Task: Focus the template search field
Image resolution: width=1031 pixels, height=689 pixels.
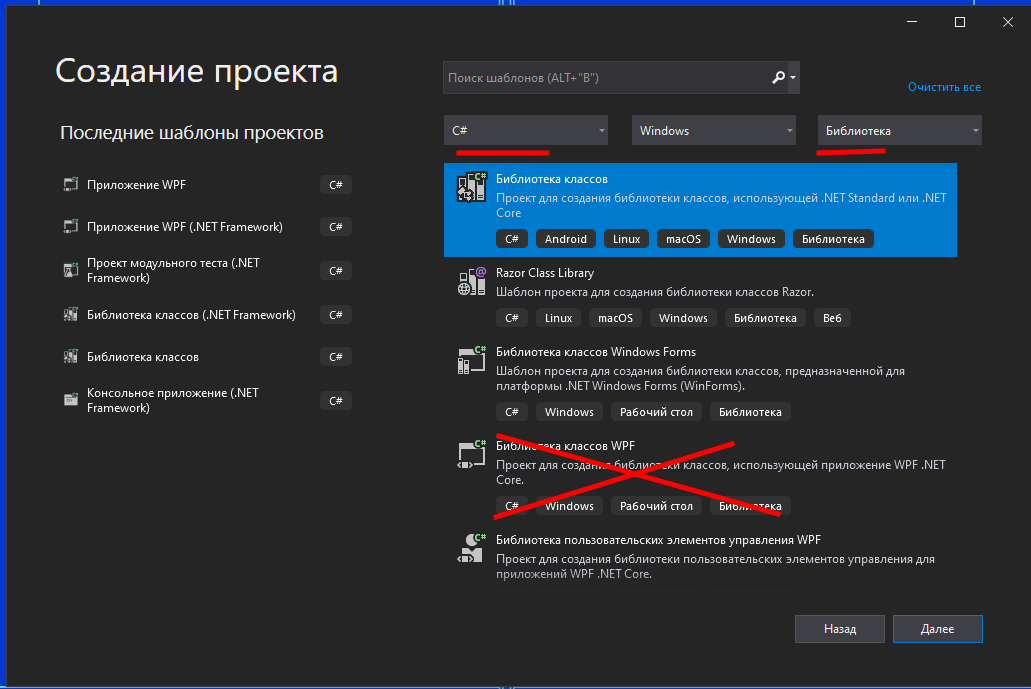Action: tap(605, 77)
